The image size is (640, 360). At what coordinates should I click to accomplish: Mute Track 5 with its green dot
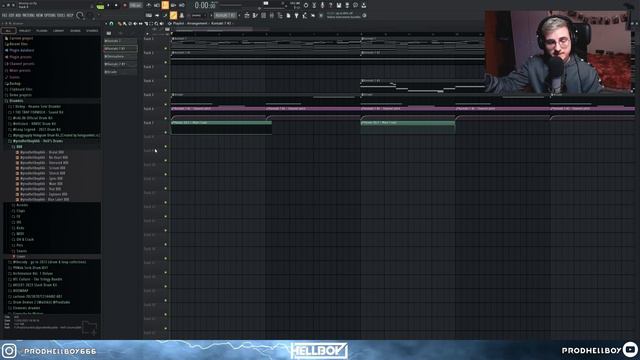tap(166, 104)
